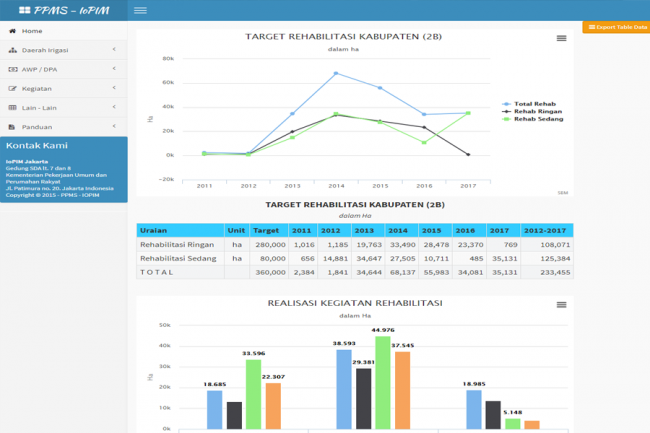Expand the Daerah Irigasi menu chevron
The width and height of the screenshot is (650, 433).
tap(114, 49)
